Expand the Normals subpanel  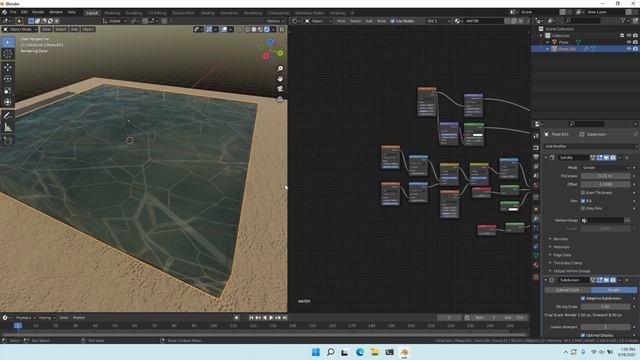click(560, 239)
